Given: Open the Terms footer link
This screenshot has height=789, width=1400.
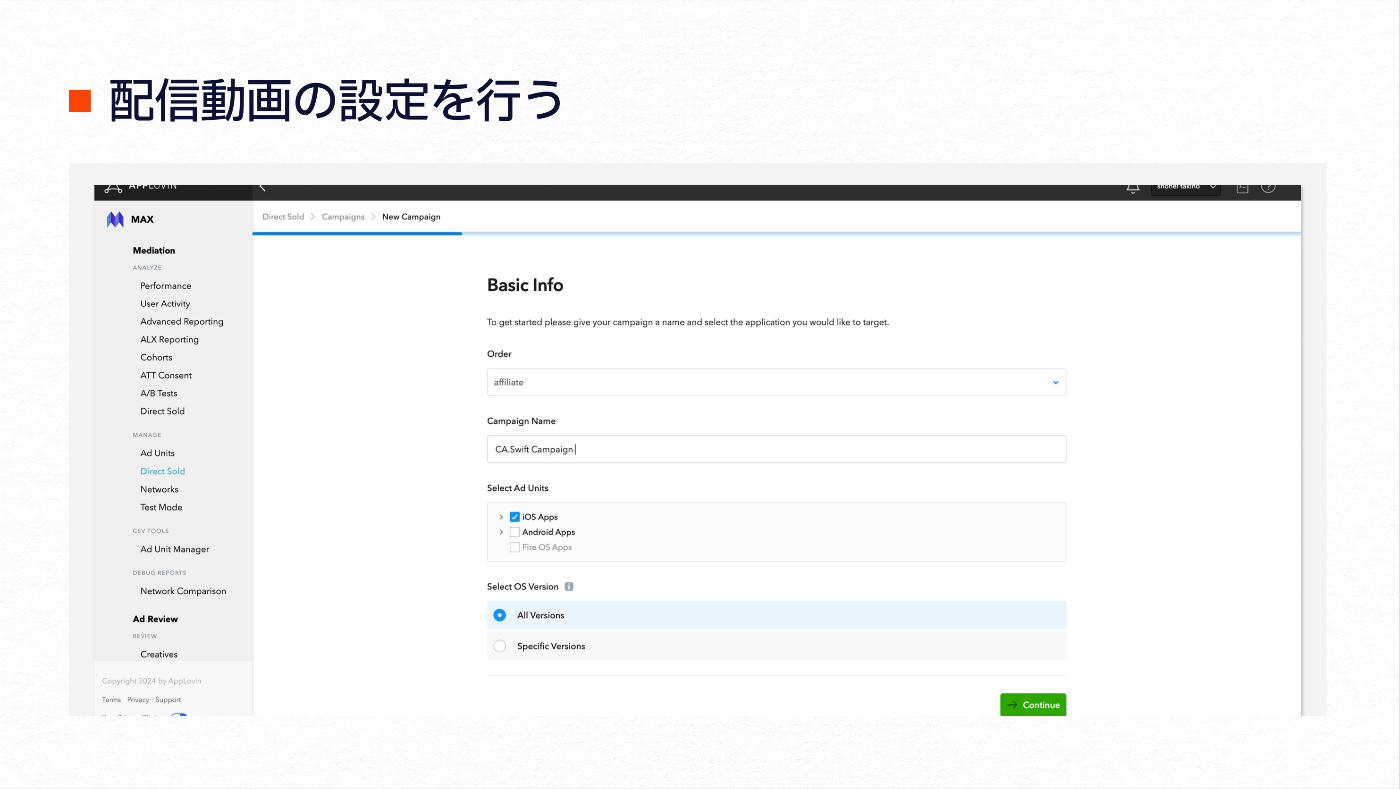Looking at the screenshot, I should pos(111,700).
